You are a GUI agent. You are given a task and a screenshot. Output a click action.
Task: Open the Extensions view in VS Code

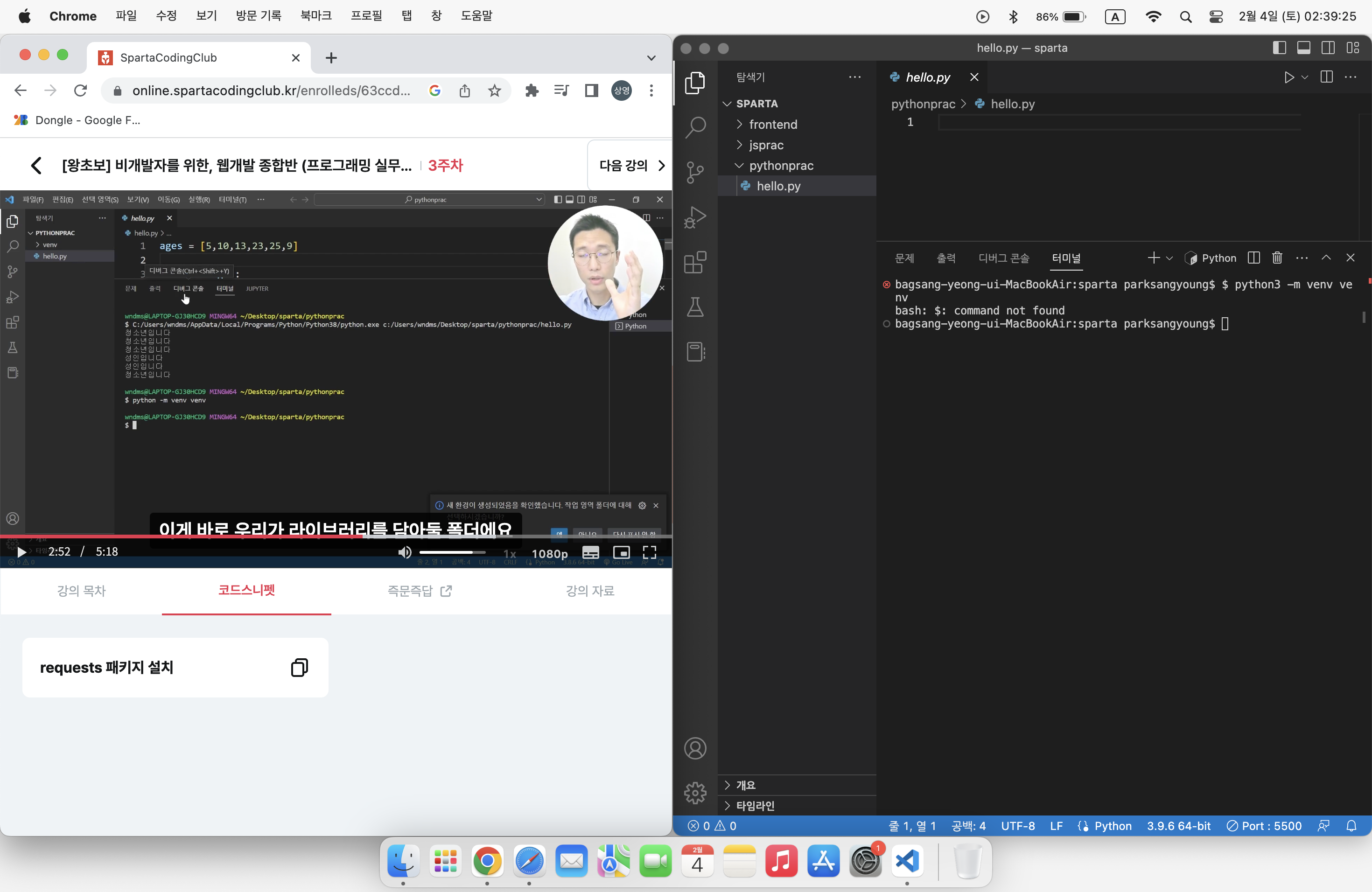[x=695, y=262]
